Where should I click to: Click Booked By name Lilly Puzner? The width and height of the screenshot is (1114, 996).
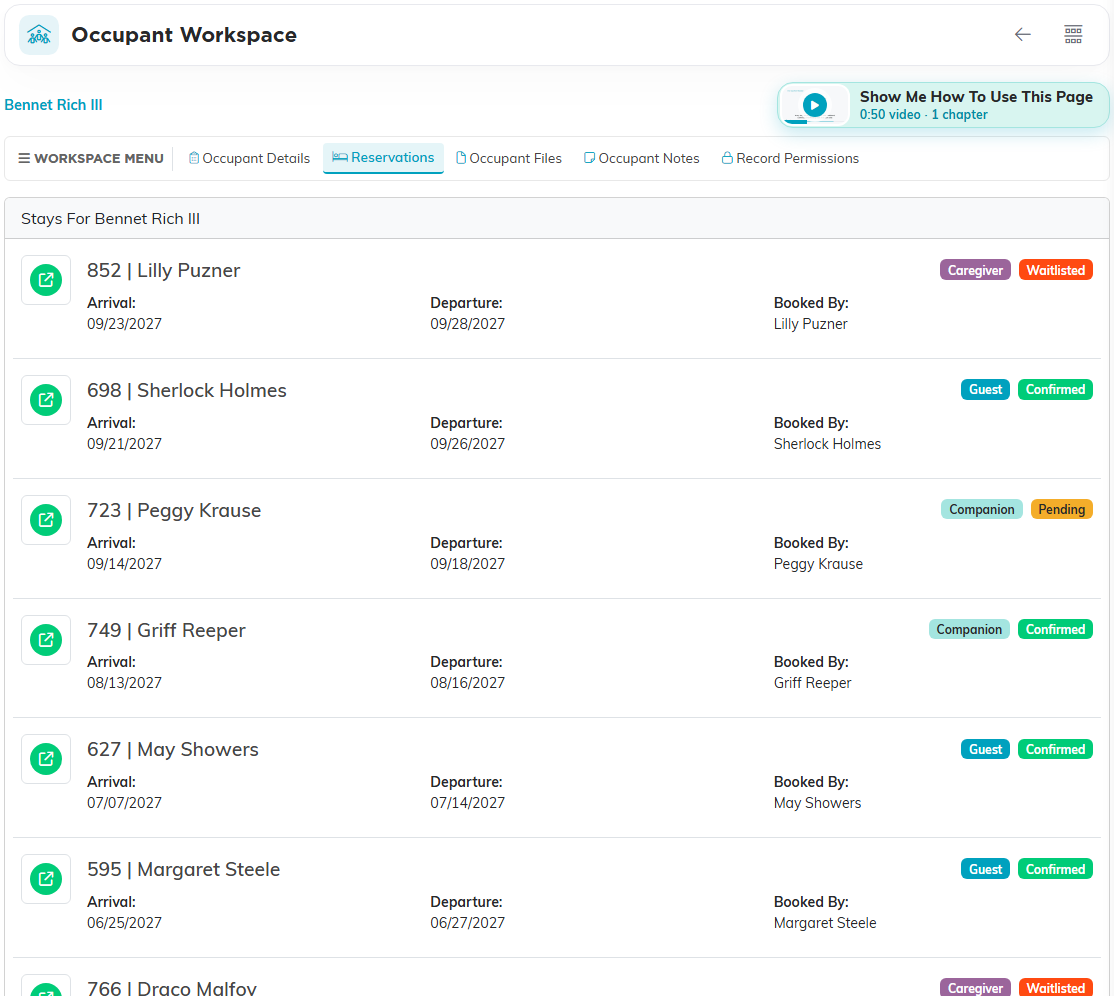(x=810, y=324)
